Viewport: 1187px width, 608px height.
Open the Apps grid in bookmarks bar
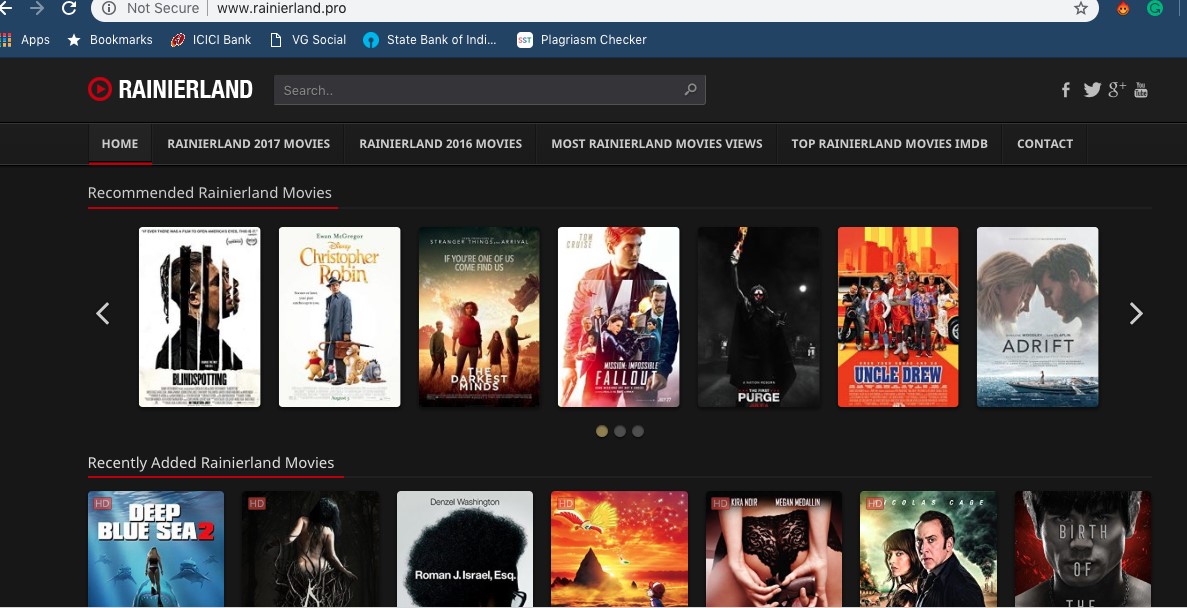point(25,40)
